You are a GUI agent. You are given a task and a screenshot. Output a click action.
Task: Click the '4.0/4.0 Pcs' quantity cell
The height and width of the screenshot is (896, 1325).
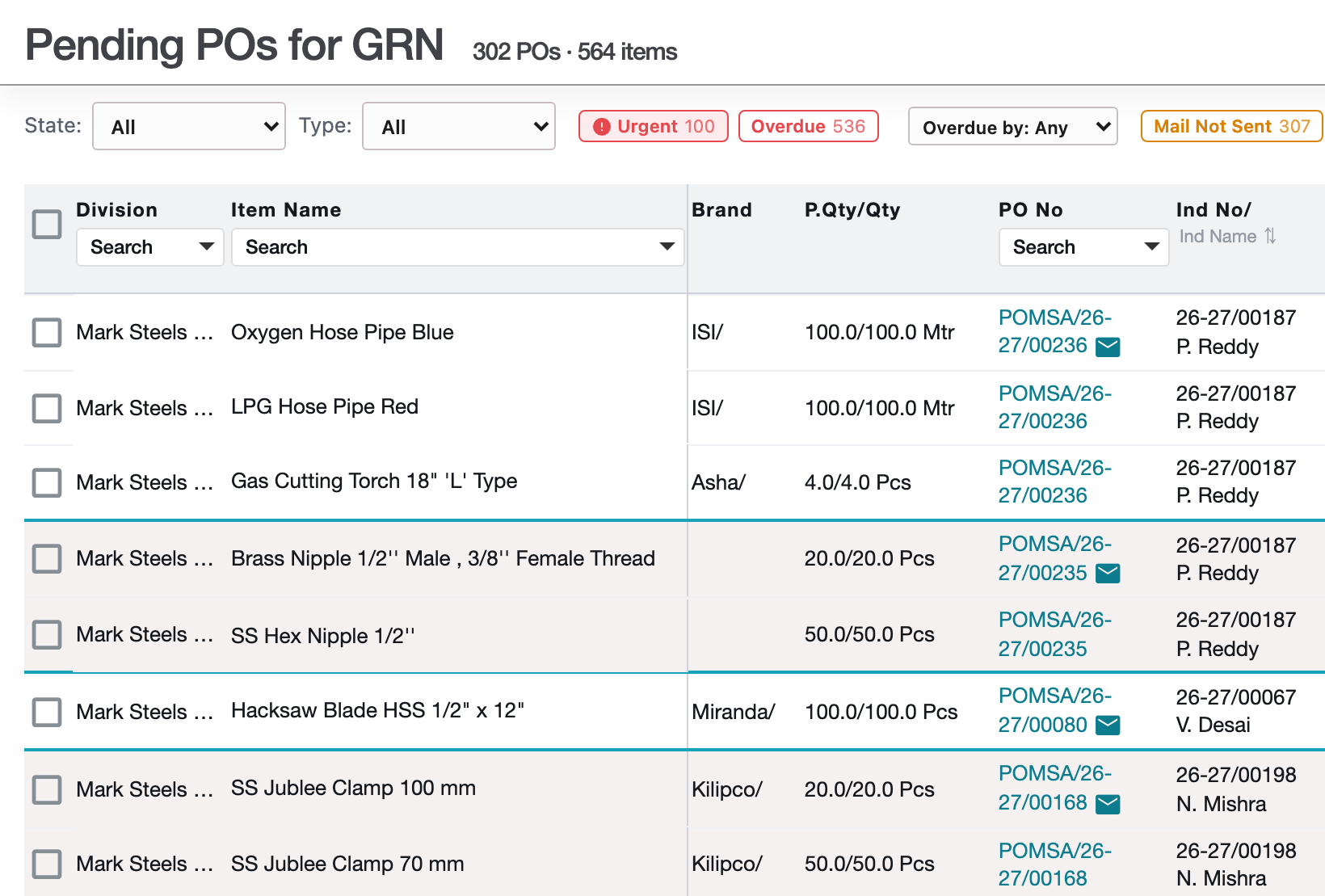[857, 482]
